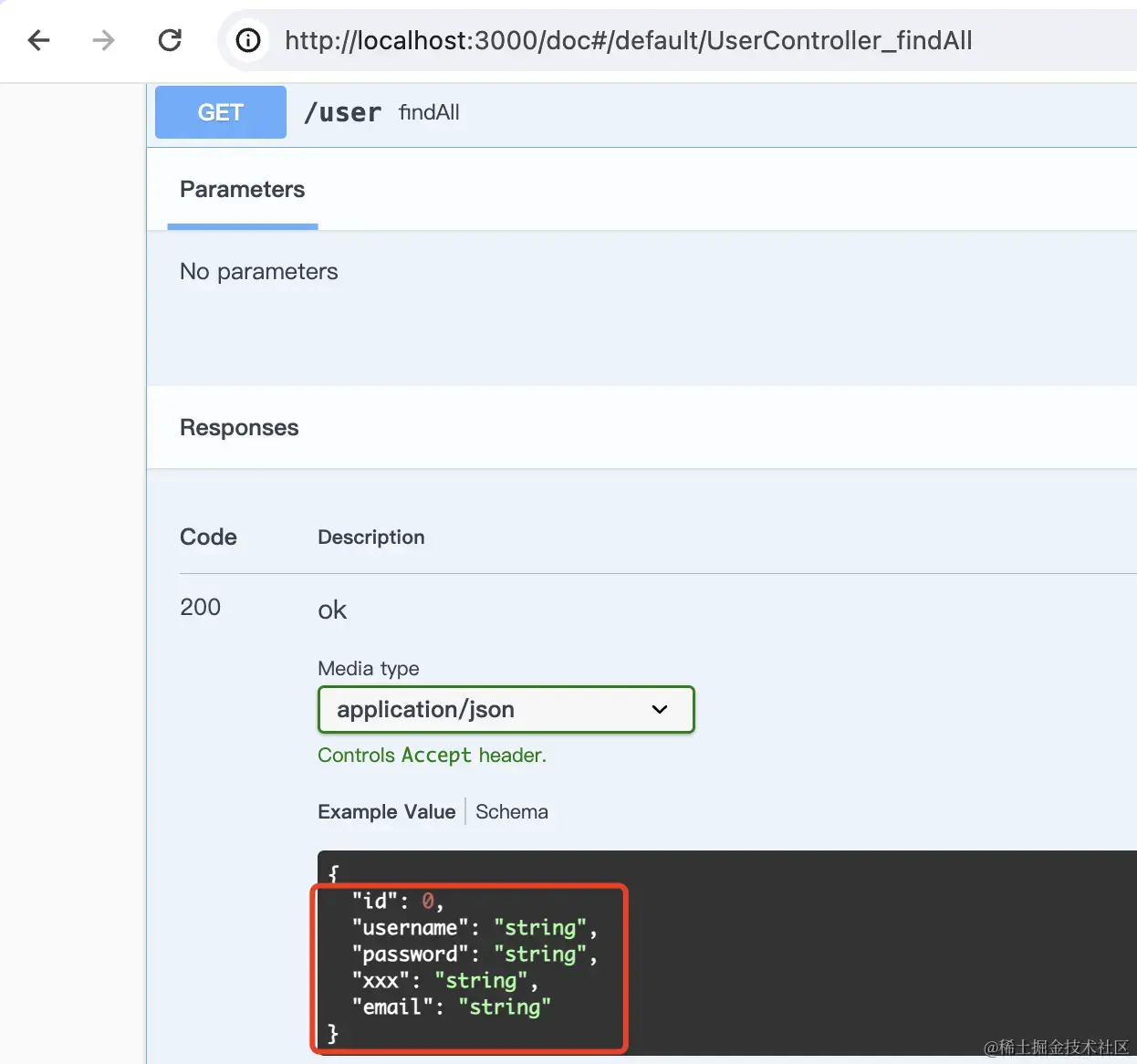This screenshot has width=1137, height=1064.
Task: Click the "email" line in example JSON
Action: [x=451, y=1007]
